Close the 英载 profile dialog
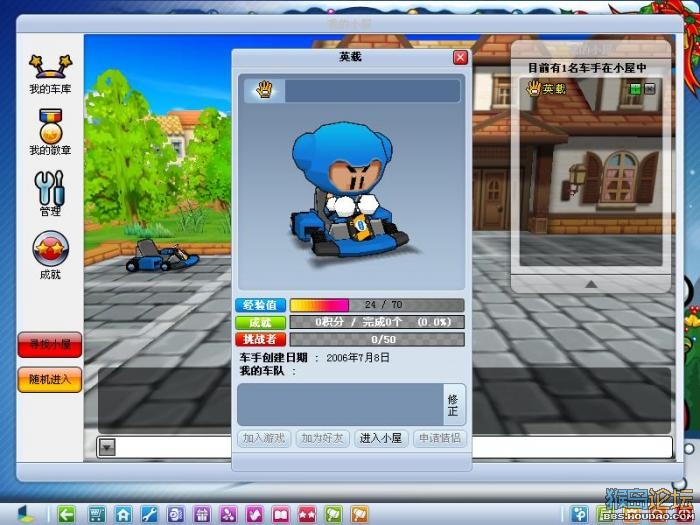Screen dimensions: 700x525 pyautogui.click(x=460, y=57)
